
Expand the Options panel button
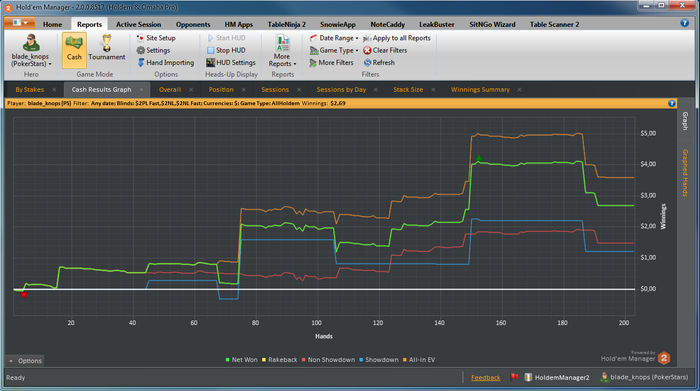pyautogui.click(x=25, y=361)
